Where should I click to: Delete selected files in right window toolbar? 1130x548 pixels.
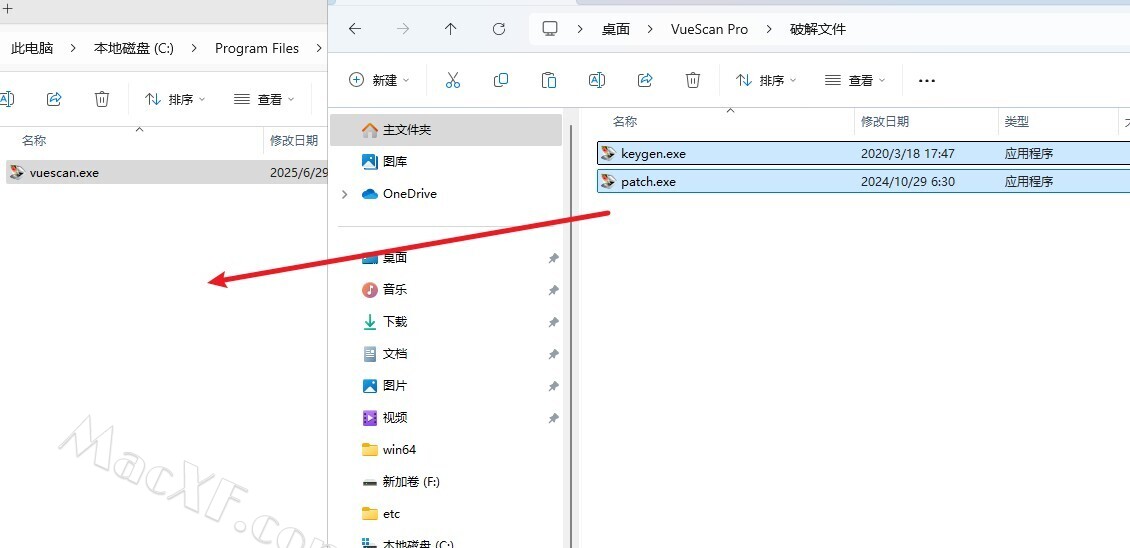coord(693,80)
